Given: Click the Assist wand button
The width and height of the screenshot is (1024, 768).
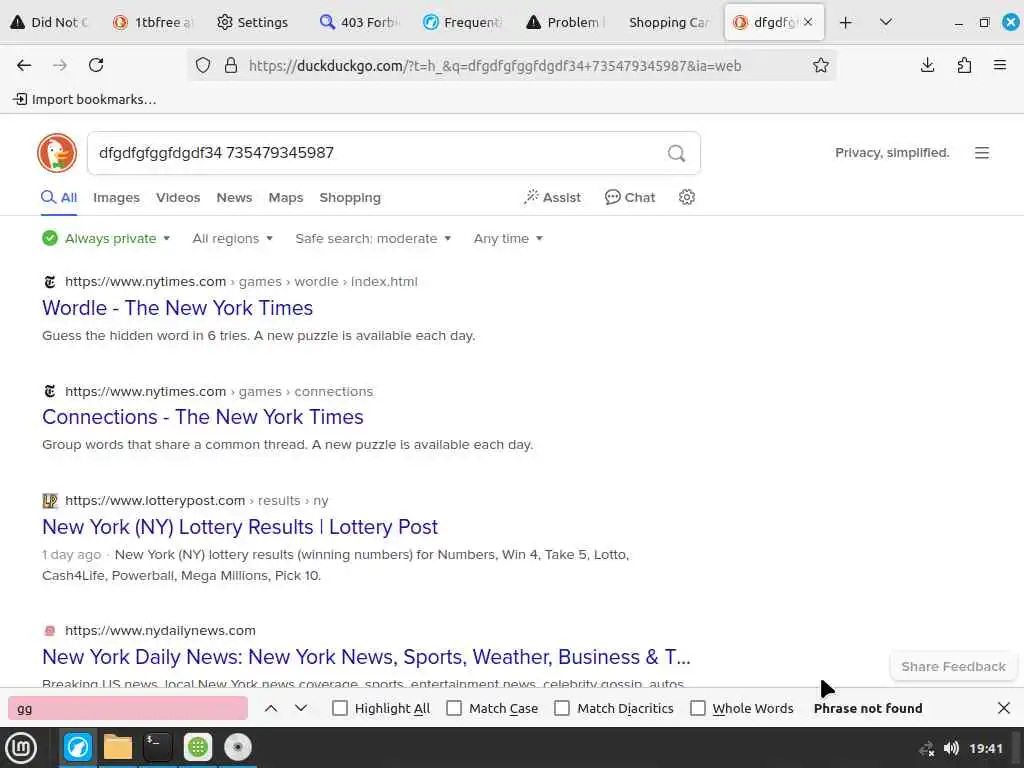Looking at the screenshot, I should pyautogui.click(x=552, y=197).
